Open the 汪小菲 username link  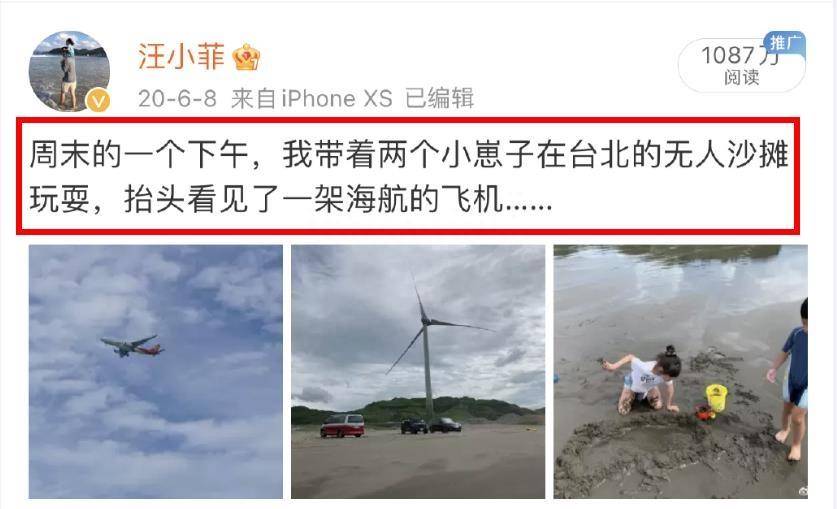pyautogui.click(x=181, y=57)
